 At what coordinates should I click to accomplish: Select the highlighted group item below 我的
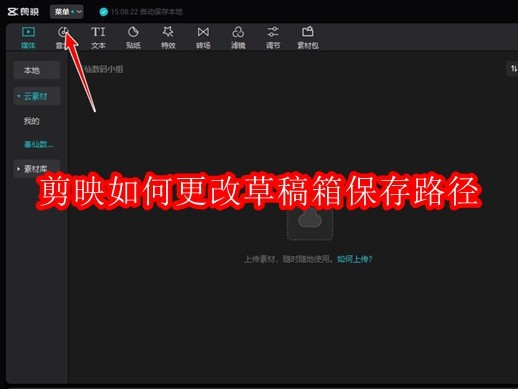(38, 144)
